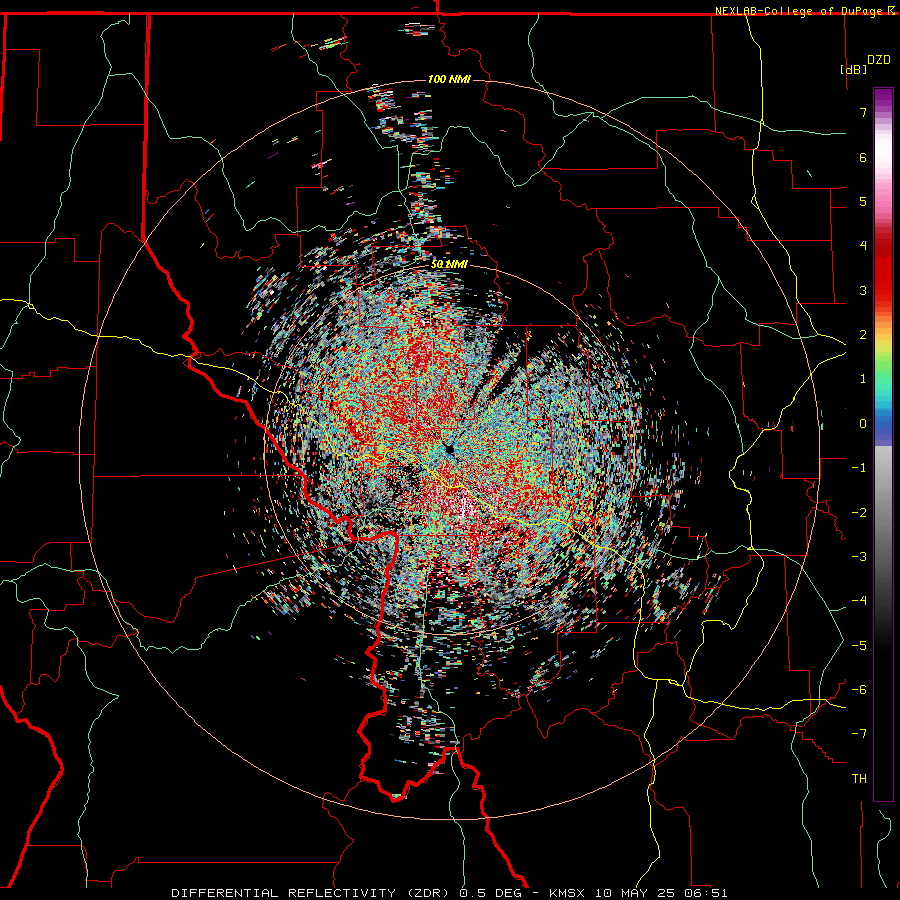
Task: Click the -3 legend value
Action: [x=859, y=557]
